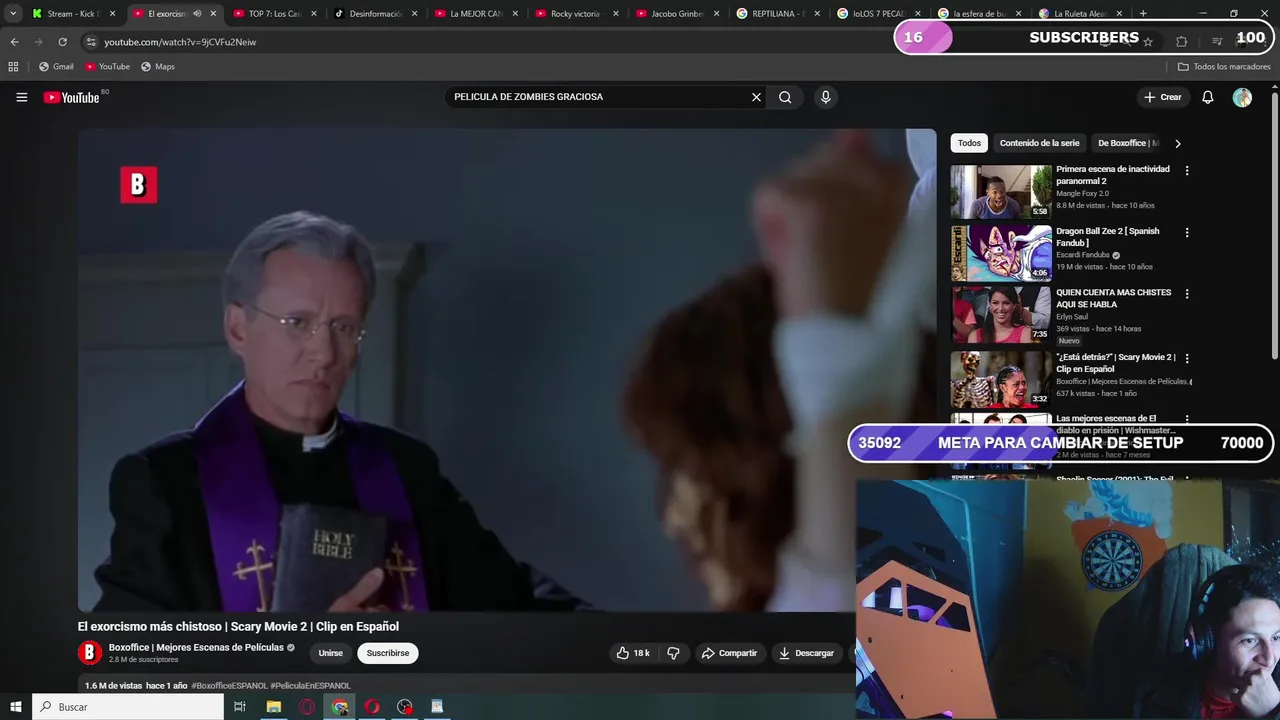
Task: Open the Boxoffice channel avatar
Action: tap(90, 653)
